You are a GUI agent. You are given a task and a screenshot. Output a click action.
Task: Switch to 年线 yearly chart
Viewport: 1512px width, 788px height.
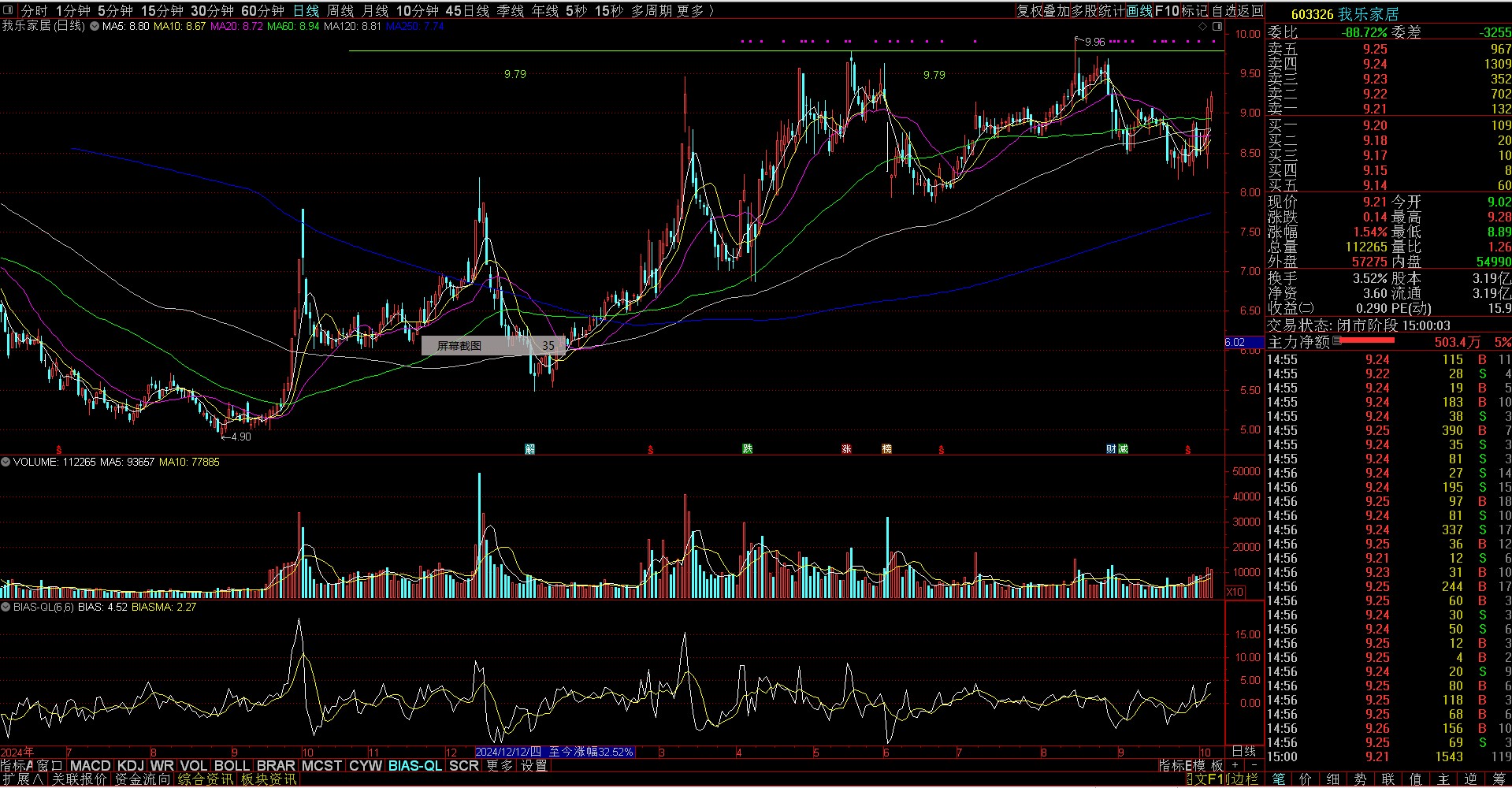pos(544,11)
